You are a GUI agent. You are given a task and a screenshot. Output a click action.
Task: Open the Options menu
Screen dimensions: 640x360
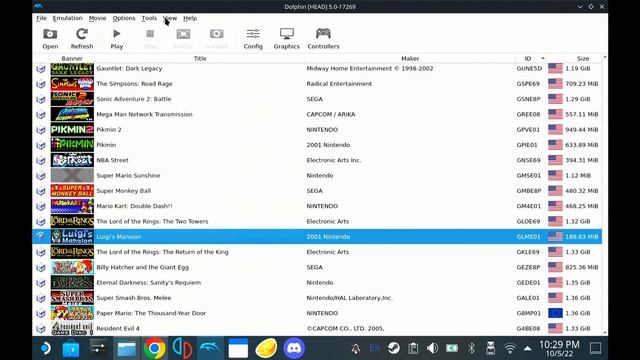click(124, 18)
